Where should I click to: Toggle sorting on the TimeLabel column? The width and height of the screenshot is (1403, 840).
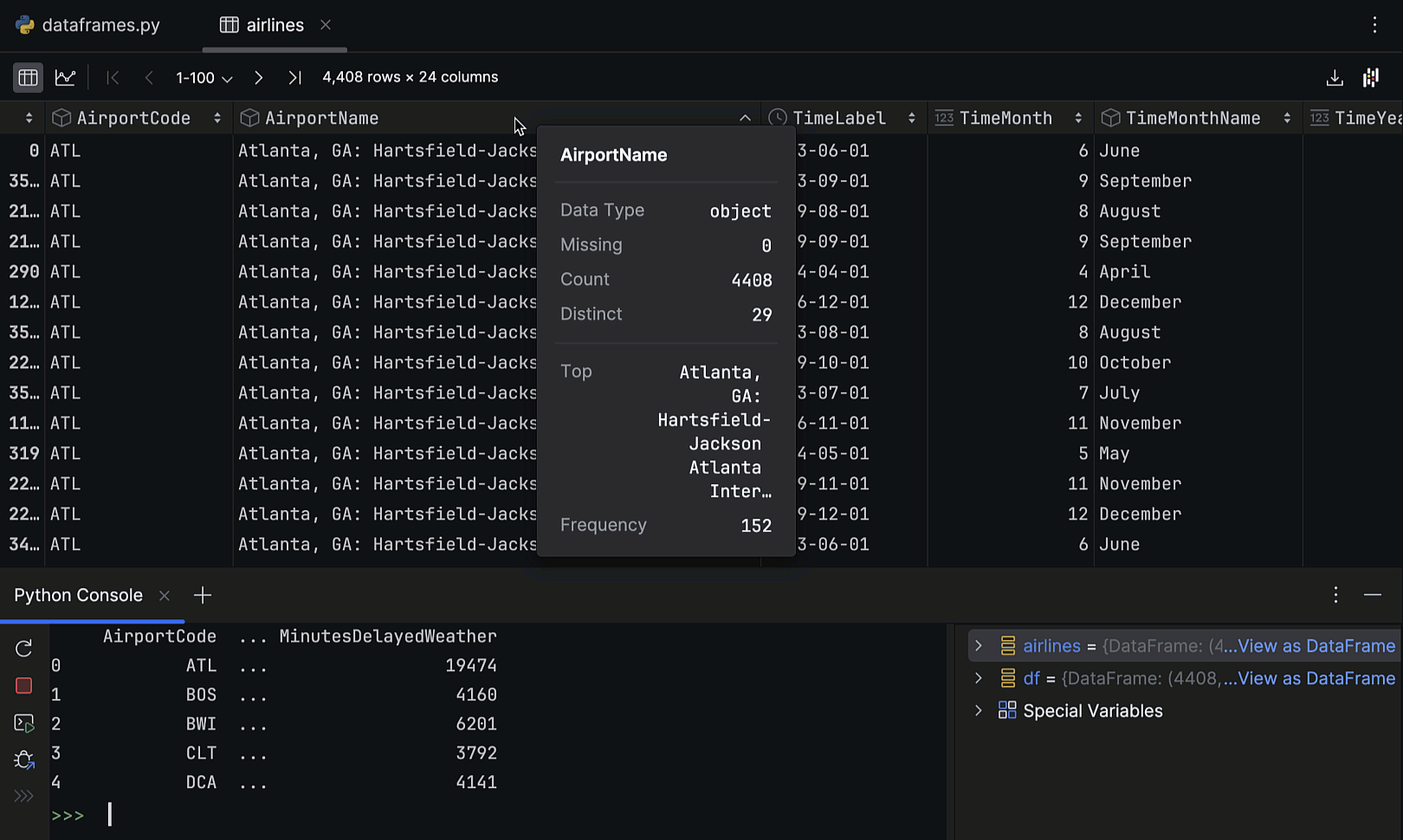[912, 118]
